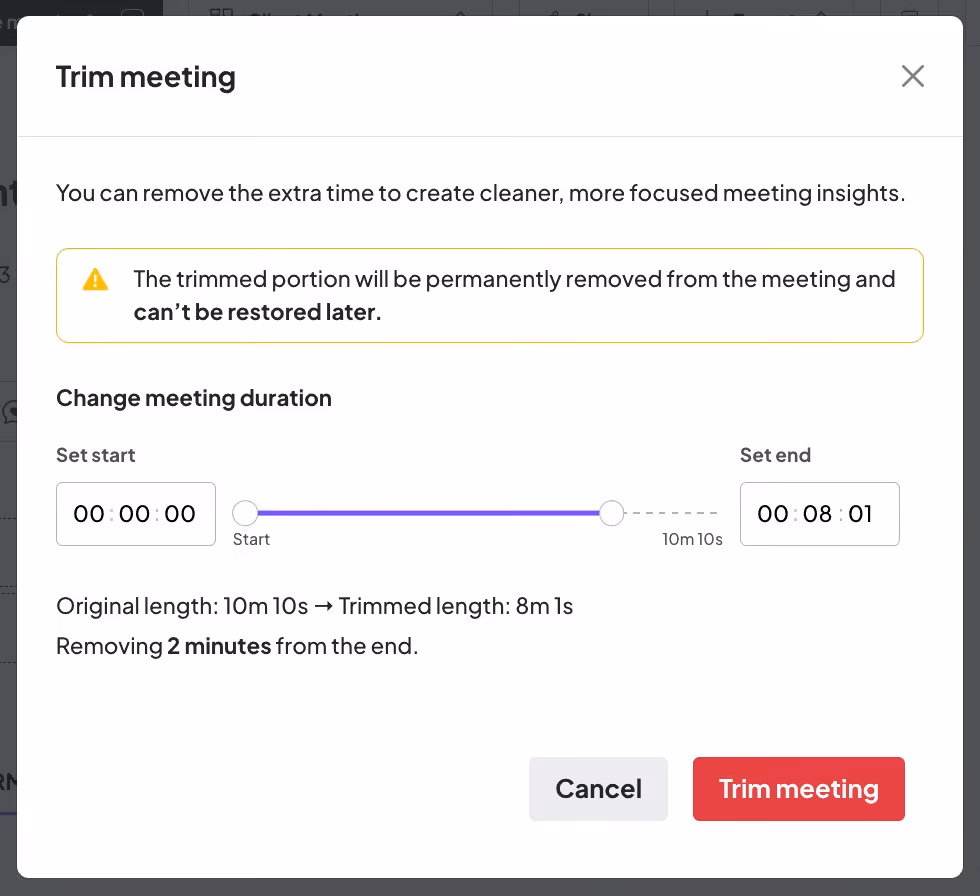Click the Cancel button
Screen dimensions: 980x896
598,789
